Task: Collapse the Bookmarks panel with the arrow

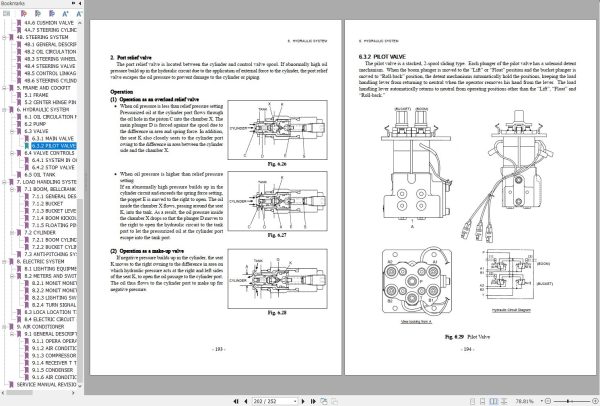Action: 80,3
